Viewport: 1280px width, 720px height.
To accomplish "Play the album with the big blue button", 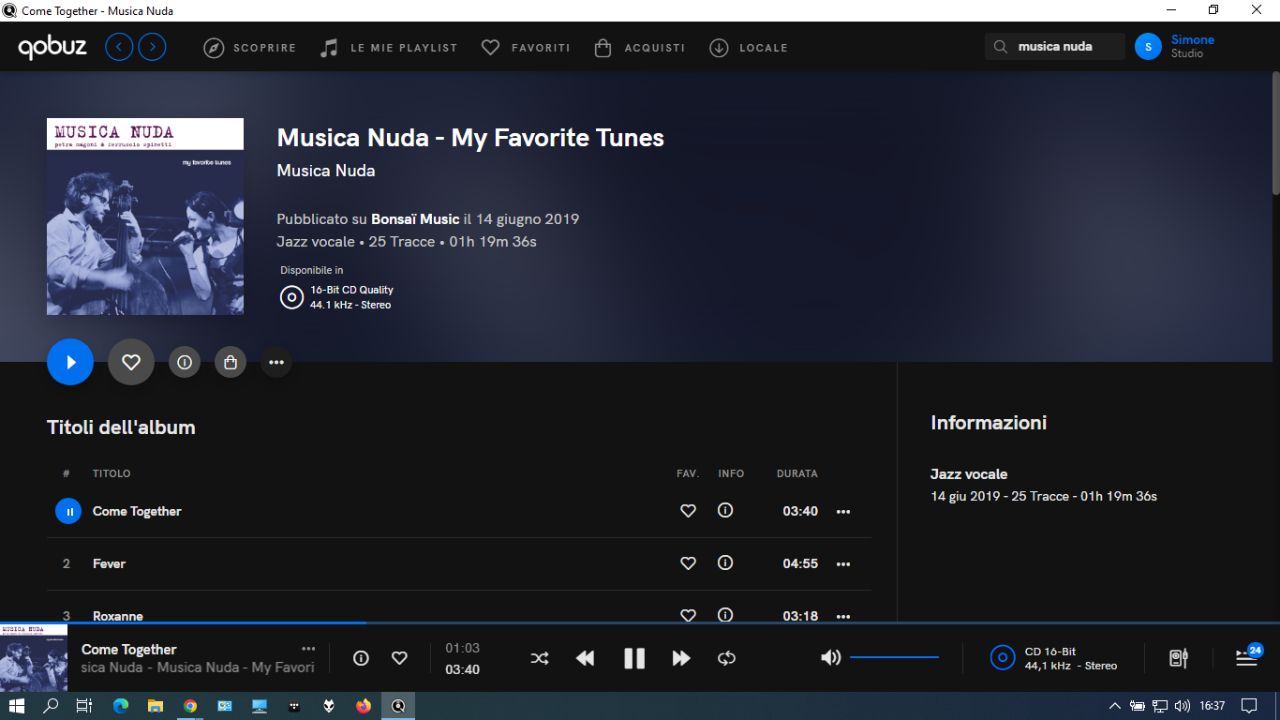I will tap(70, 362).
